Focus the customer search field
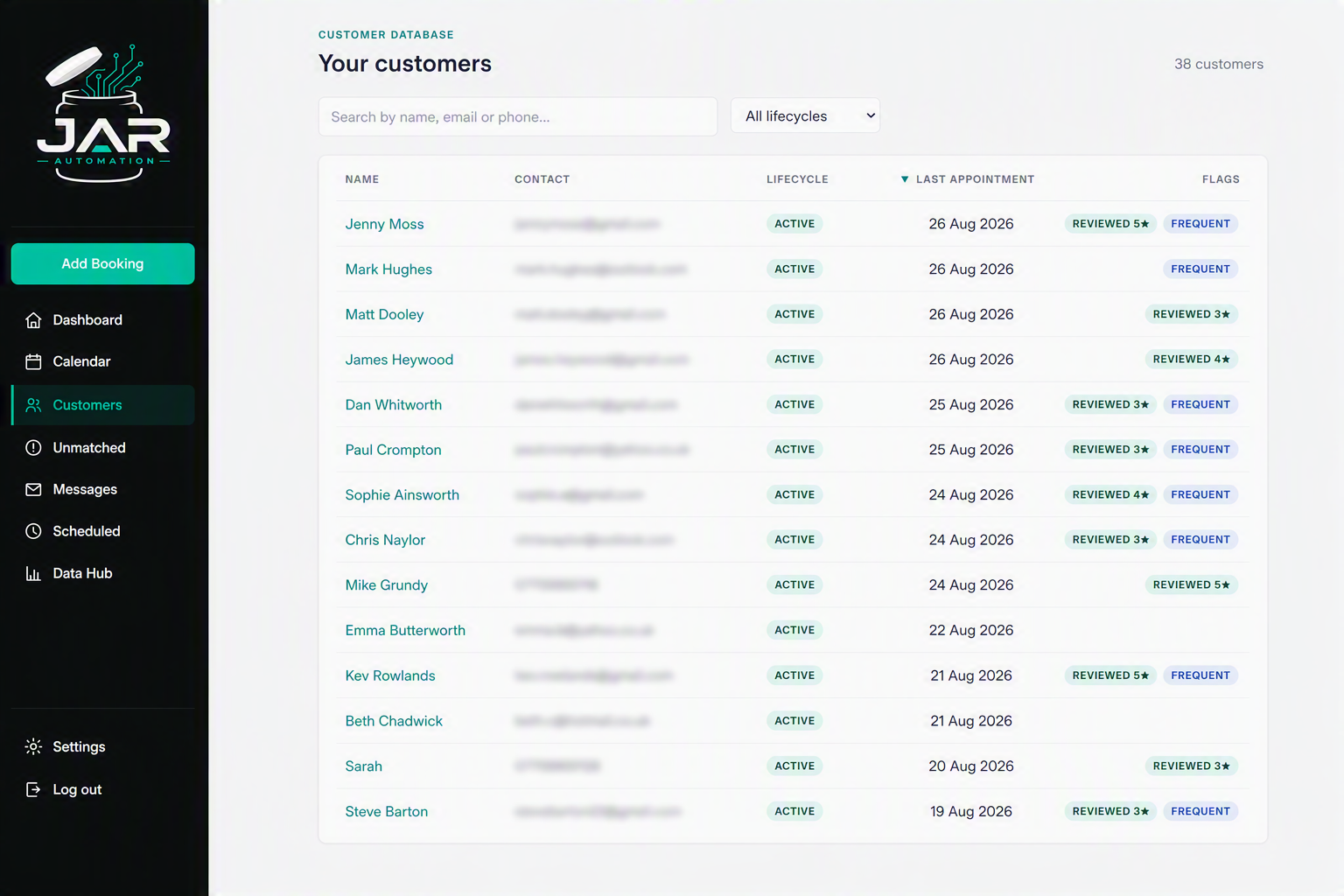 tap(518, 116)
